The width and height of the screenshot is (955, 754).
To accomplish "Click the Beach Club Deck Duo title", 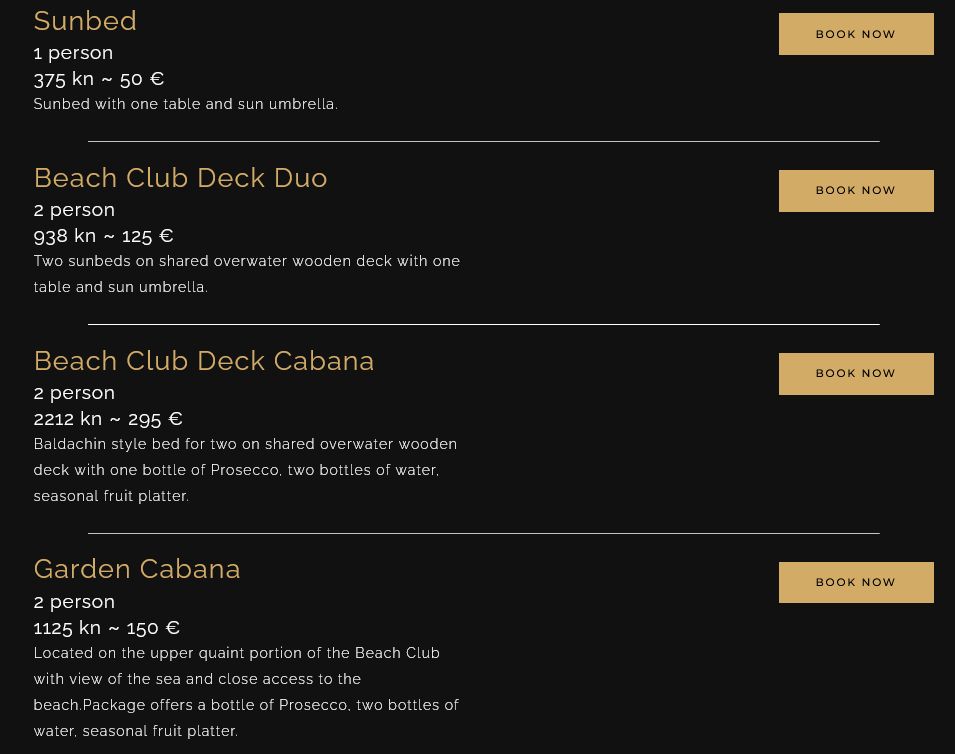I will tap(180, 178).
